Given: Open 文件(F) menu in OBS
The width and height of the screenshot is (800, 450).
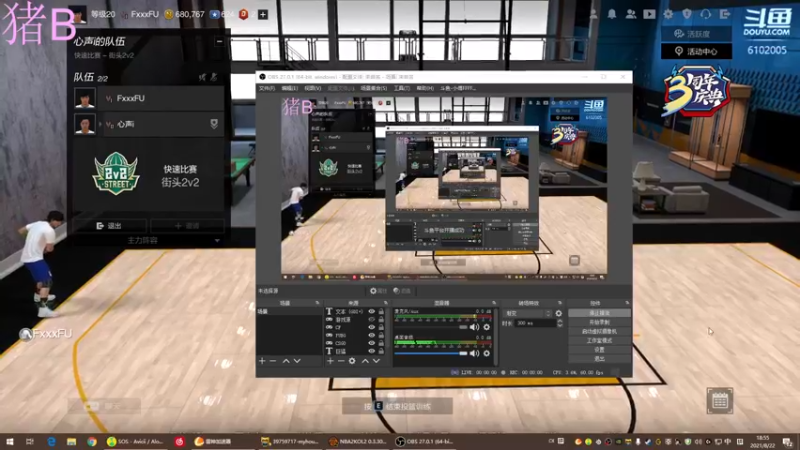Looking at the screenshot, I should pyautogui.click(x=267, y=88).
